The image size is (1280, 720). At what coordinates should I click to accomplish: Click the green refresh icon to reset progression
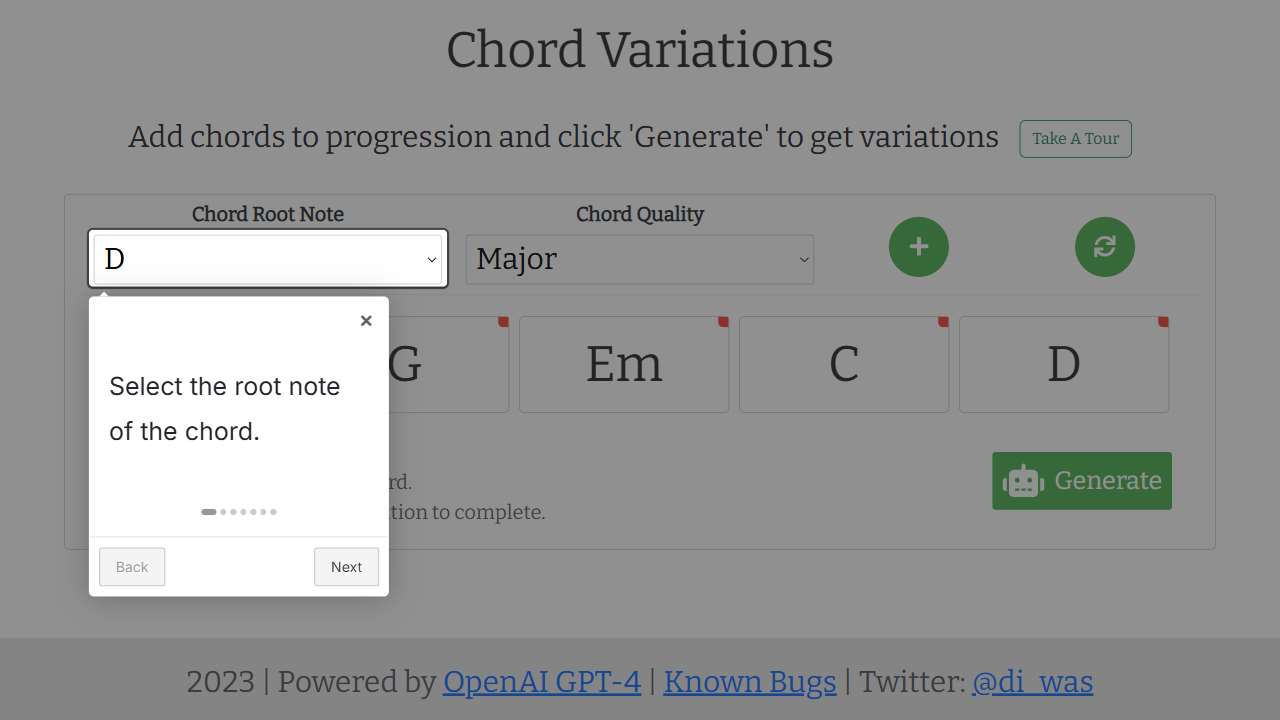click(1104, 247)
